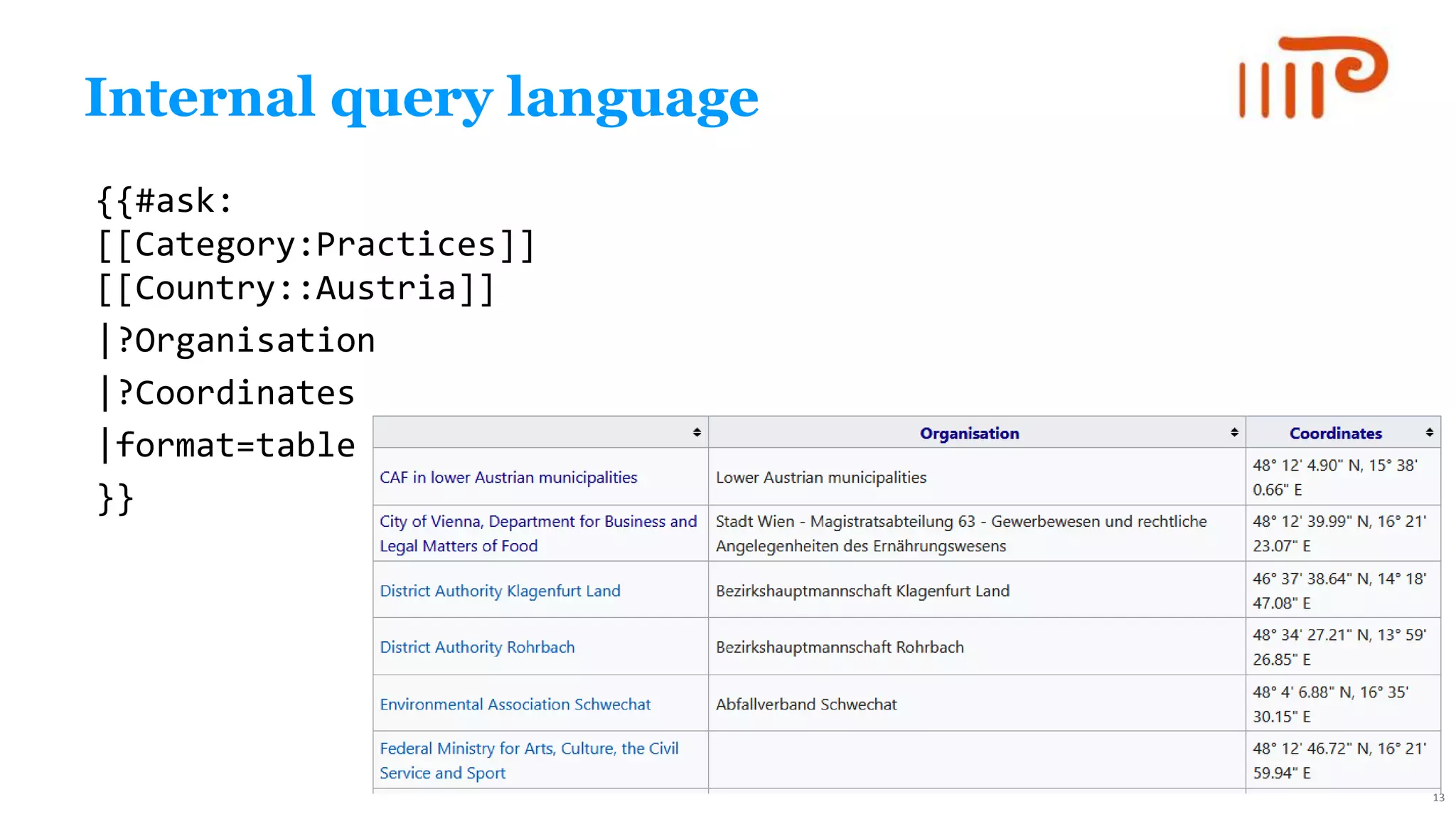Click the {{#ask: code line
This screenshot has height=819, width=1456.
pyautogui.click(x=165, y=200)
